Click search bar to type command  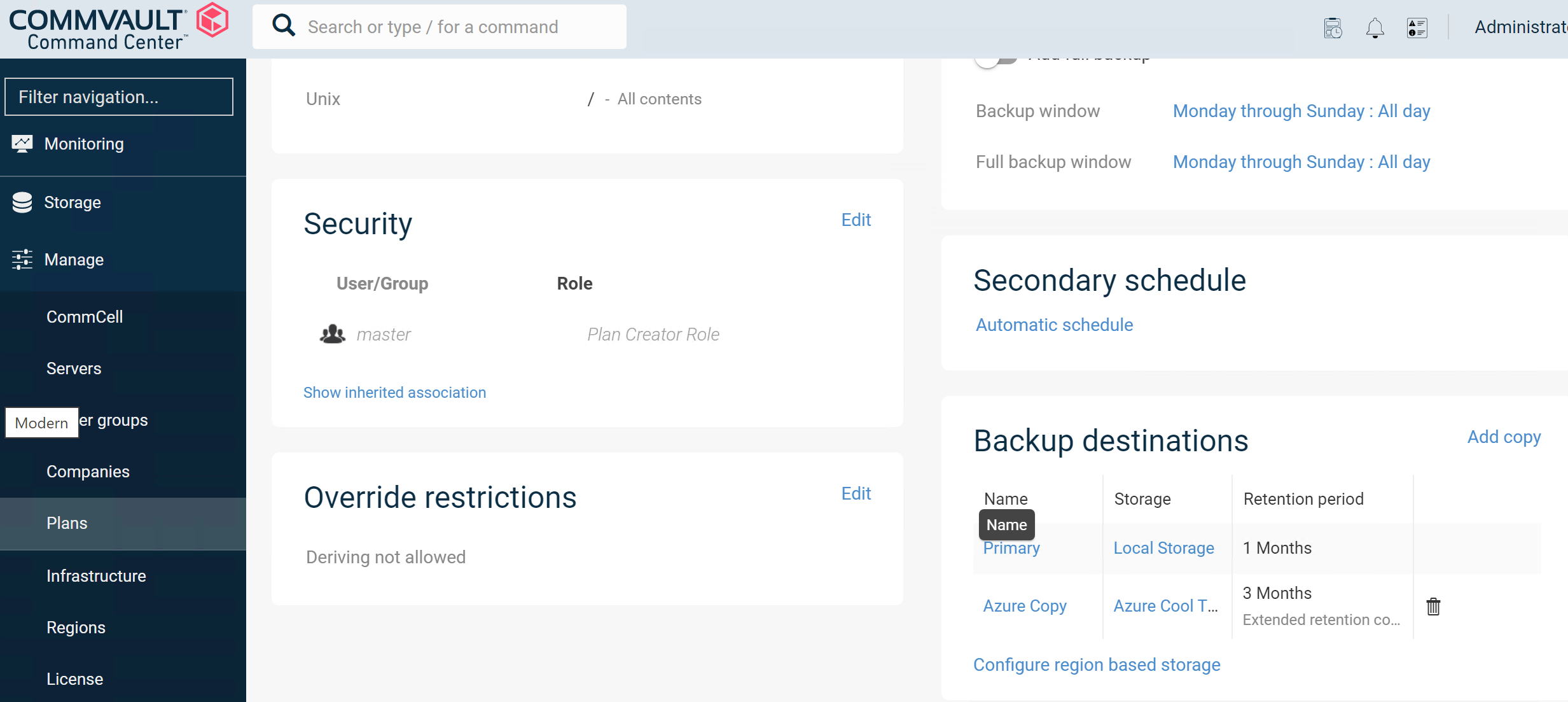(439, 27)
